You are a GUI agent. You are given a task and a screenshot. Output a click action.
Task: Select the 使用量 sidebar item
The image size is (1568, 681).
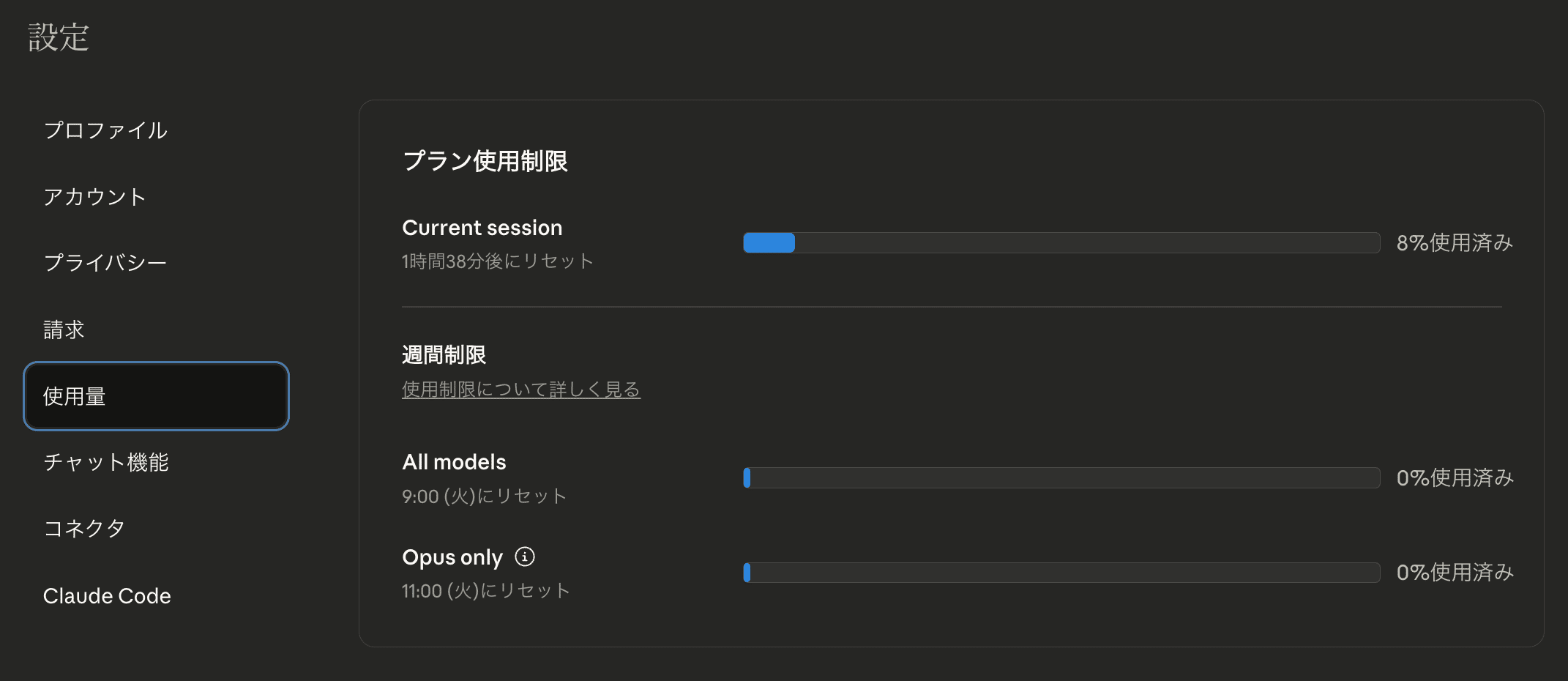(156, 396)
